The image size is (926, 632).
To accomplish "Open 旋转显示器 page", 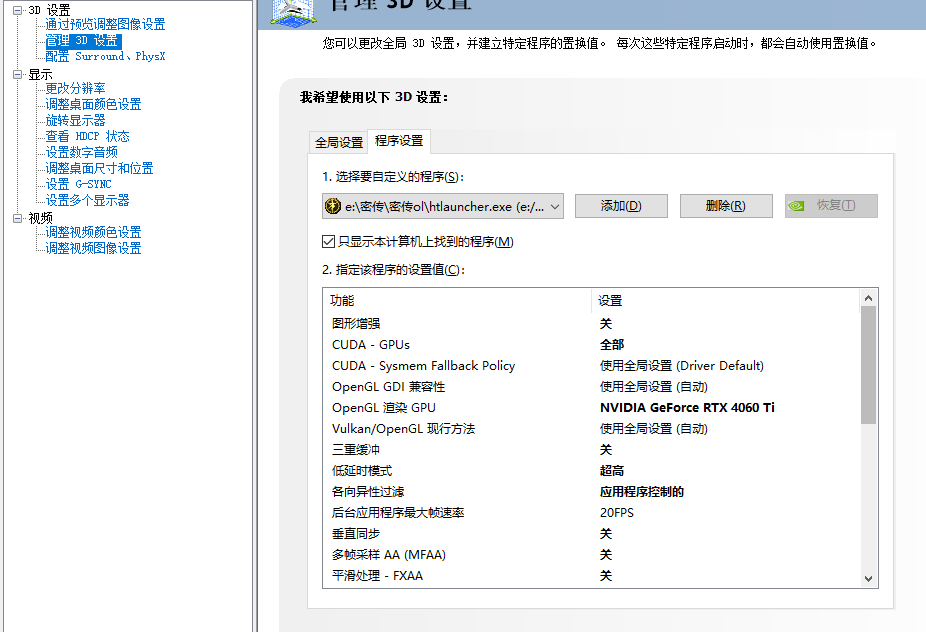I will (x=75, y=120).
